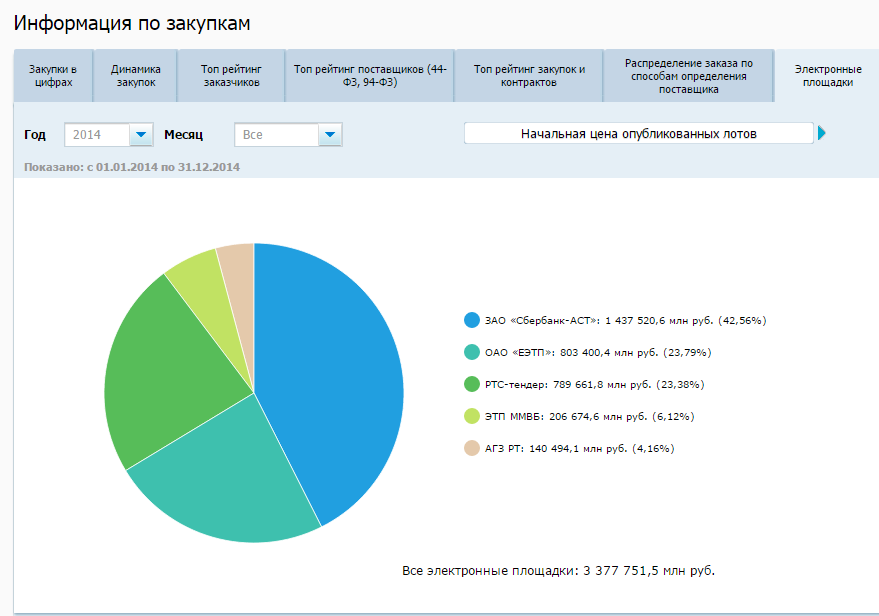The width and height of the screenshot is (879, 616).
Task: Expand the Год dropdown arrow
Action: pos(141,135)
